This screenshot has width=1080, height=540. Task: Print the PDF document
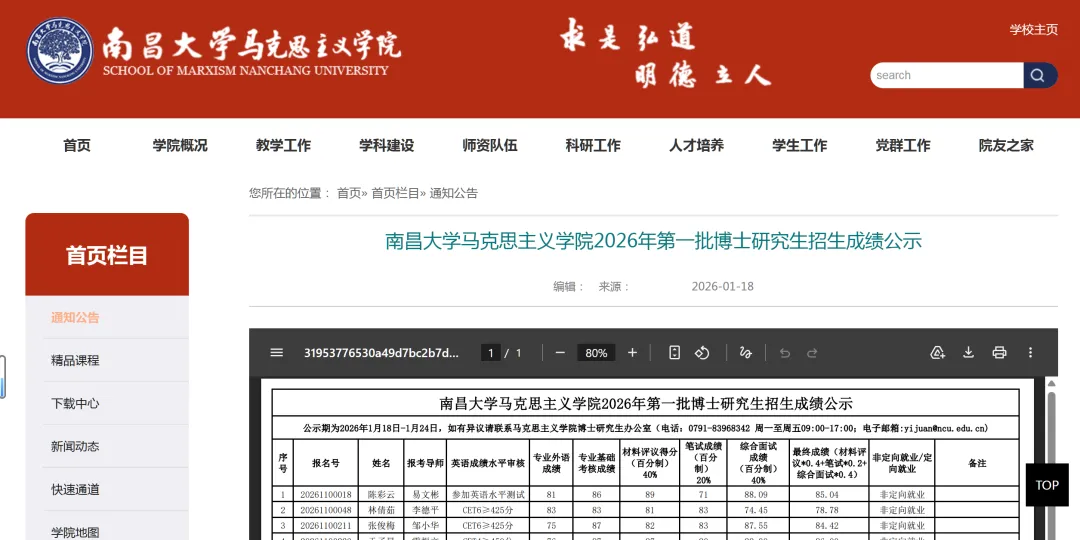pos(999,353)
